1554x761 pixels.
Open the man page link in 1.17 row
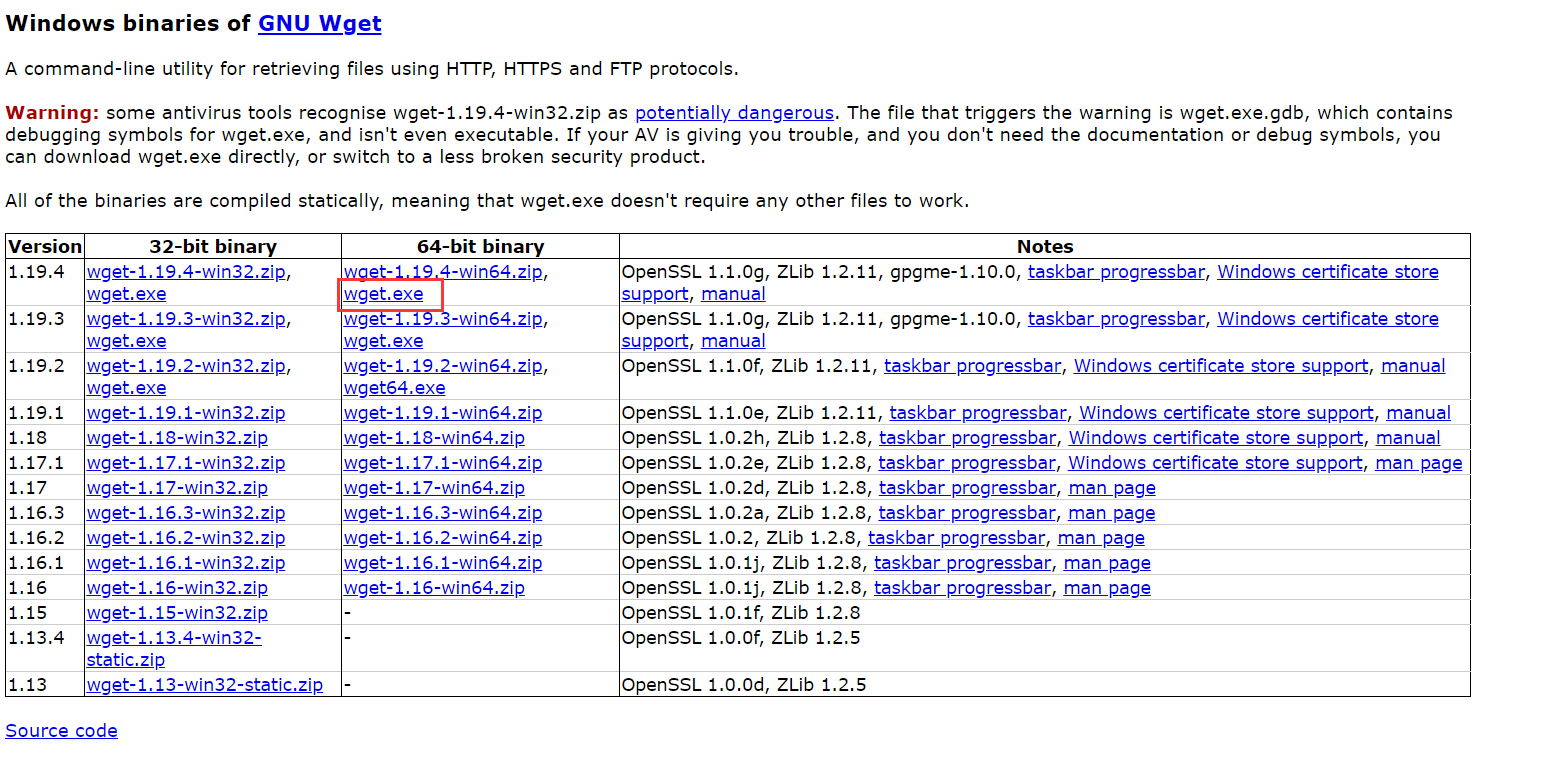pos(1112,488)
